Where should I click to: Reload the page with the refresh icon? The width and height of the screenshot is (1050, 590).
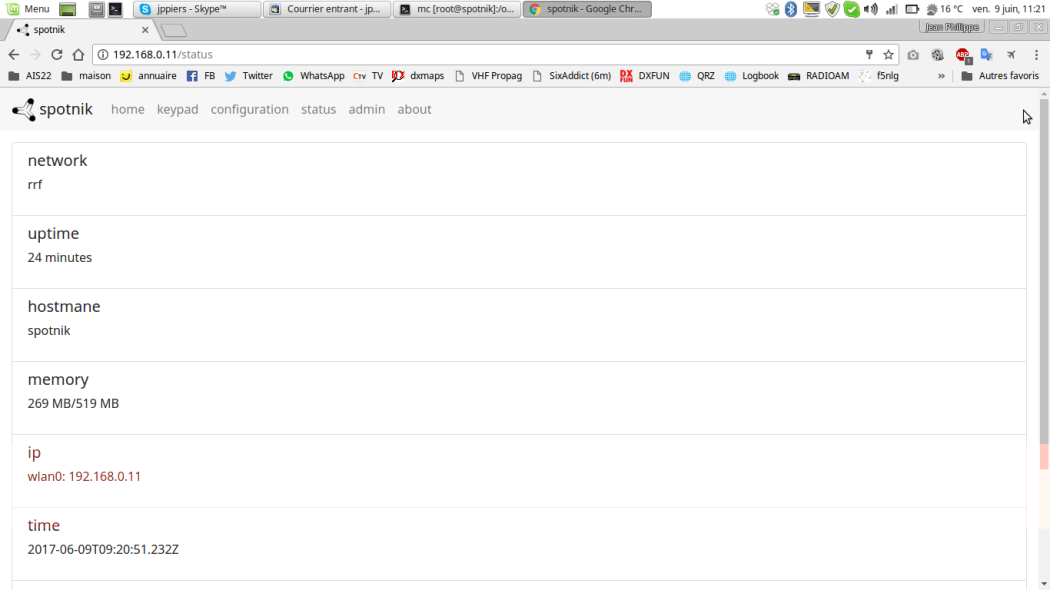tap(57, 55)
